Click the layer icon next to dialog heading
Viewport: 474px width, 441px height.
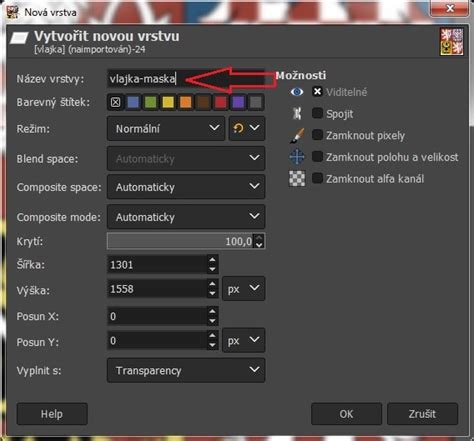tap(19, 38)
